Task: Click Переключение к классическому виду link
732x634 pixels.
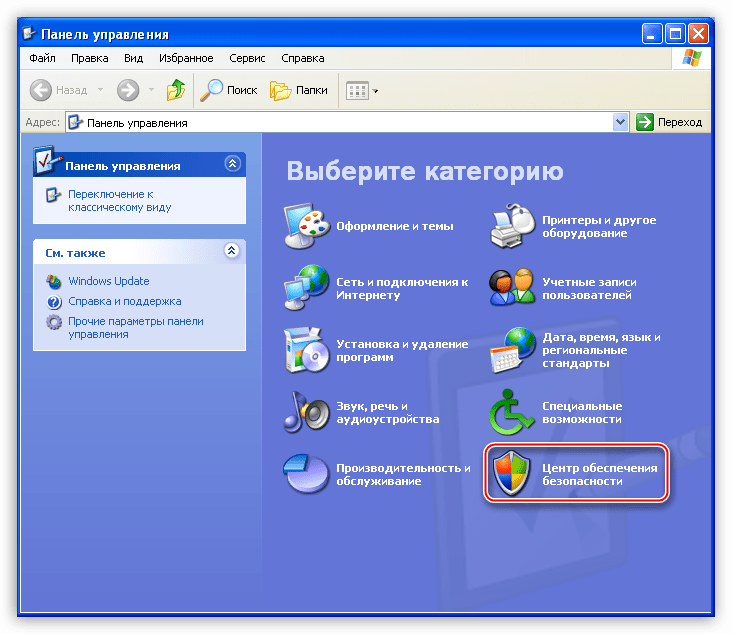Action: pos(120,201)
